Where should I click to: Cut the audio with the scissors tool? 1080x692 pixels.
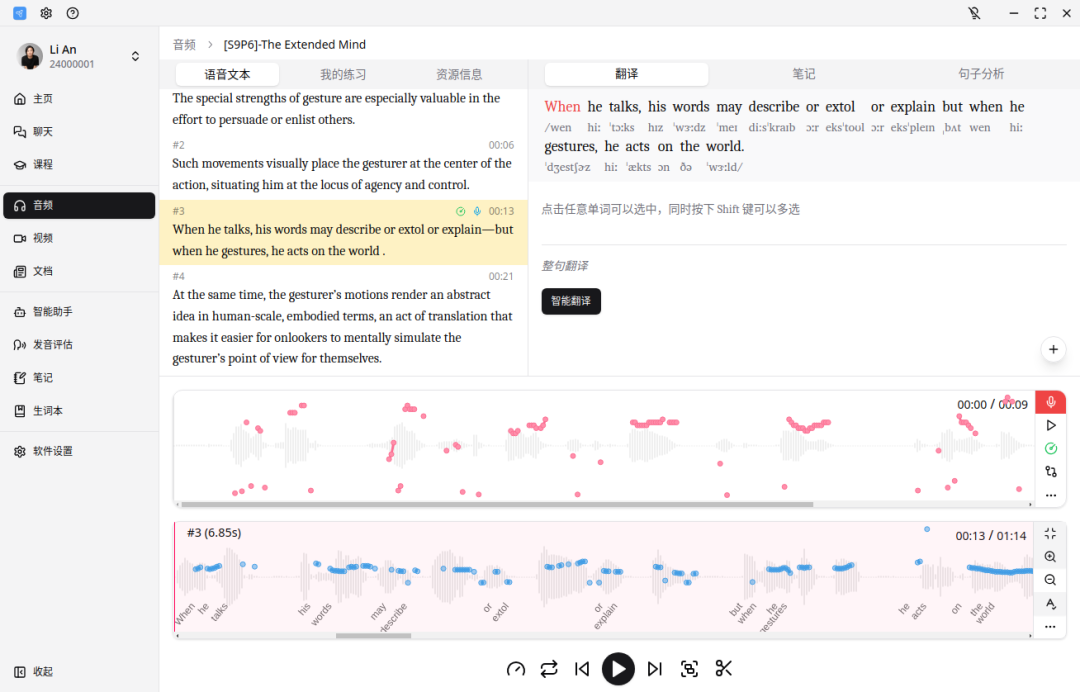(x=723, y=669)
